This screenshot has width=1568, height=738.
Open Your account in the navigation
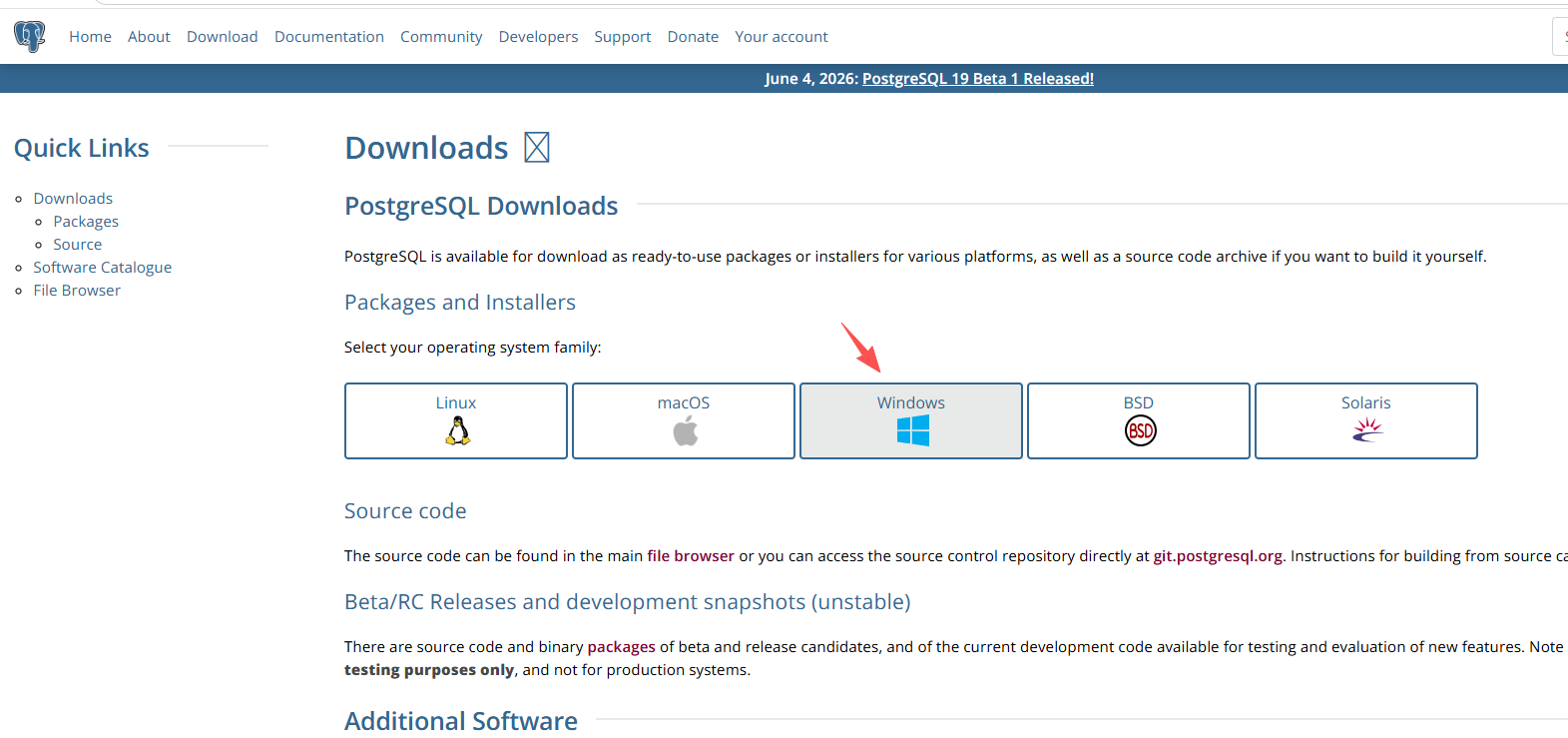782,37
